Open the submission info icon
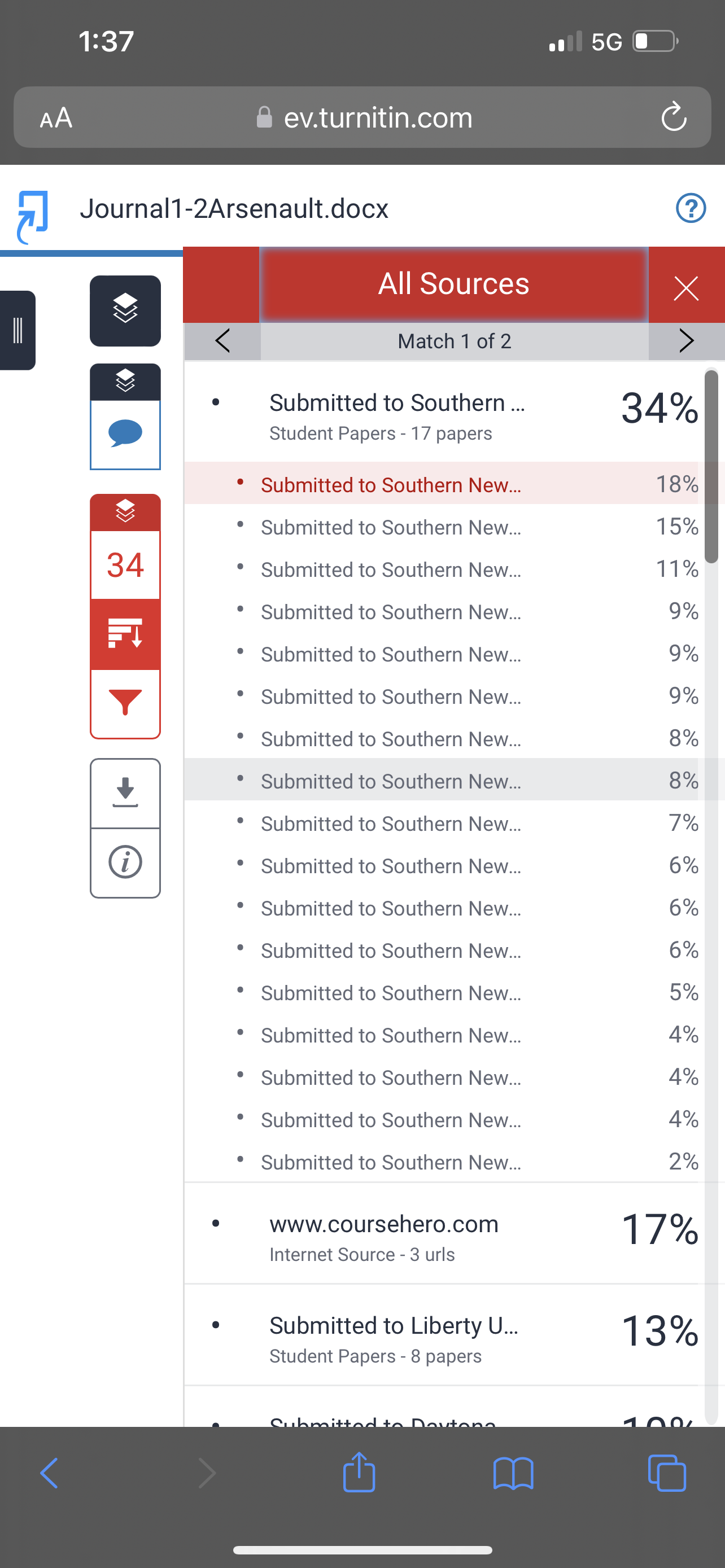Screen dimensions: 725x1568 (125, 862)
